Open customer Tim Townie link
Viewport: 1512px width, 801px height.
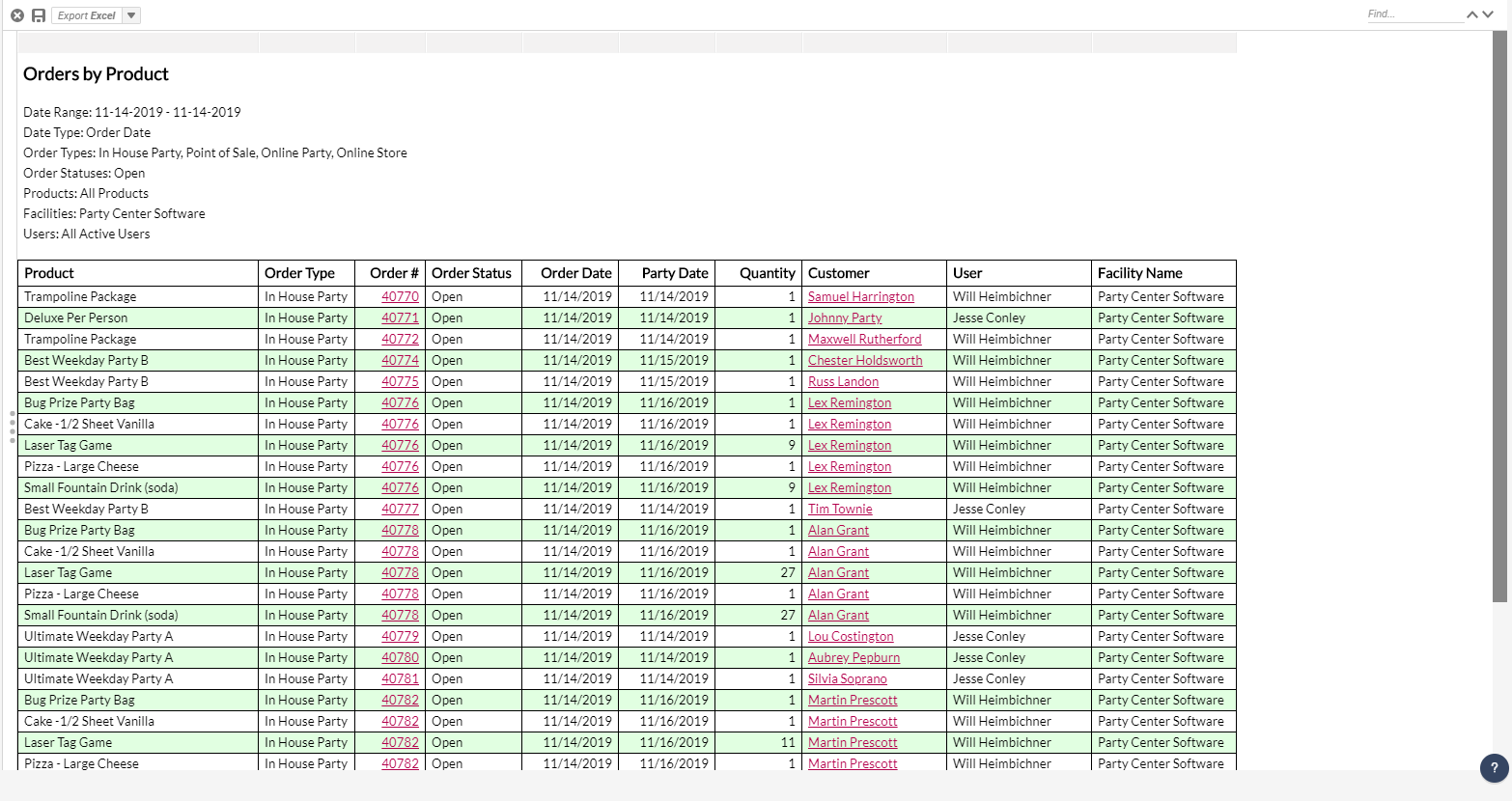pos(840,509)
